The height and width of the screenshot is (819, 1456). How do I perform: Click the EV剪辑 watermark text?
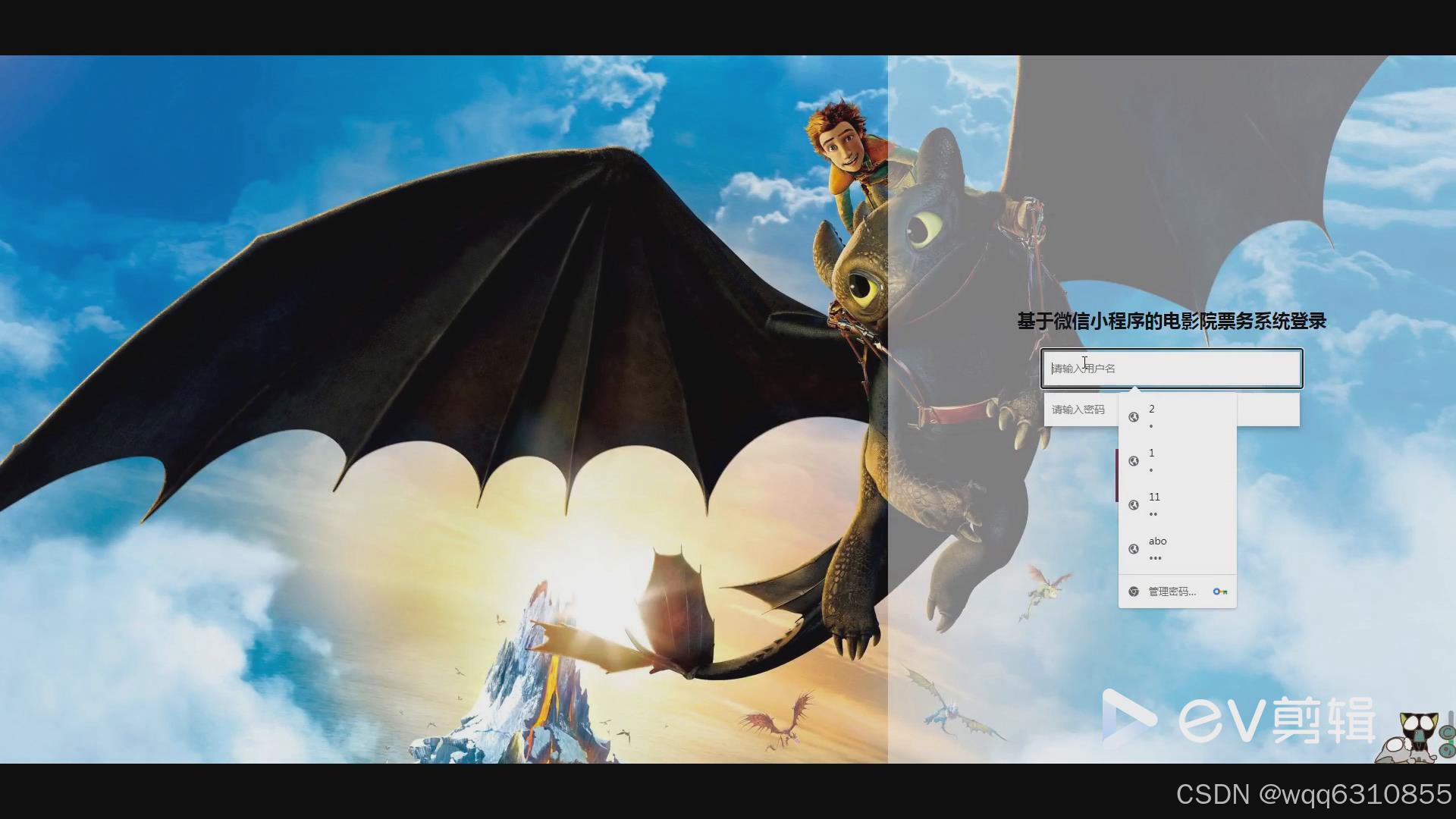tap(1277, 718)
